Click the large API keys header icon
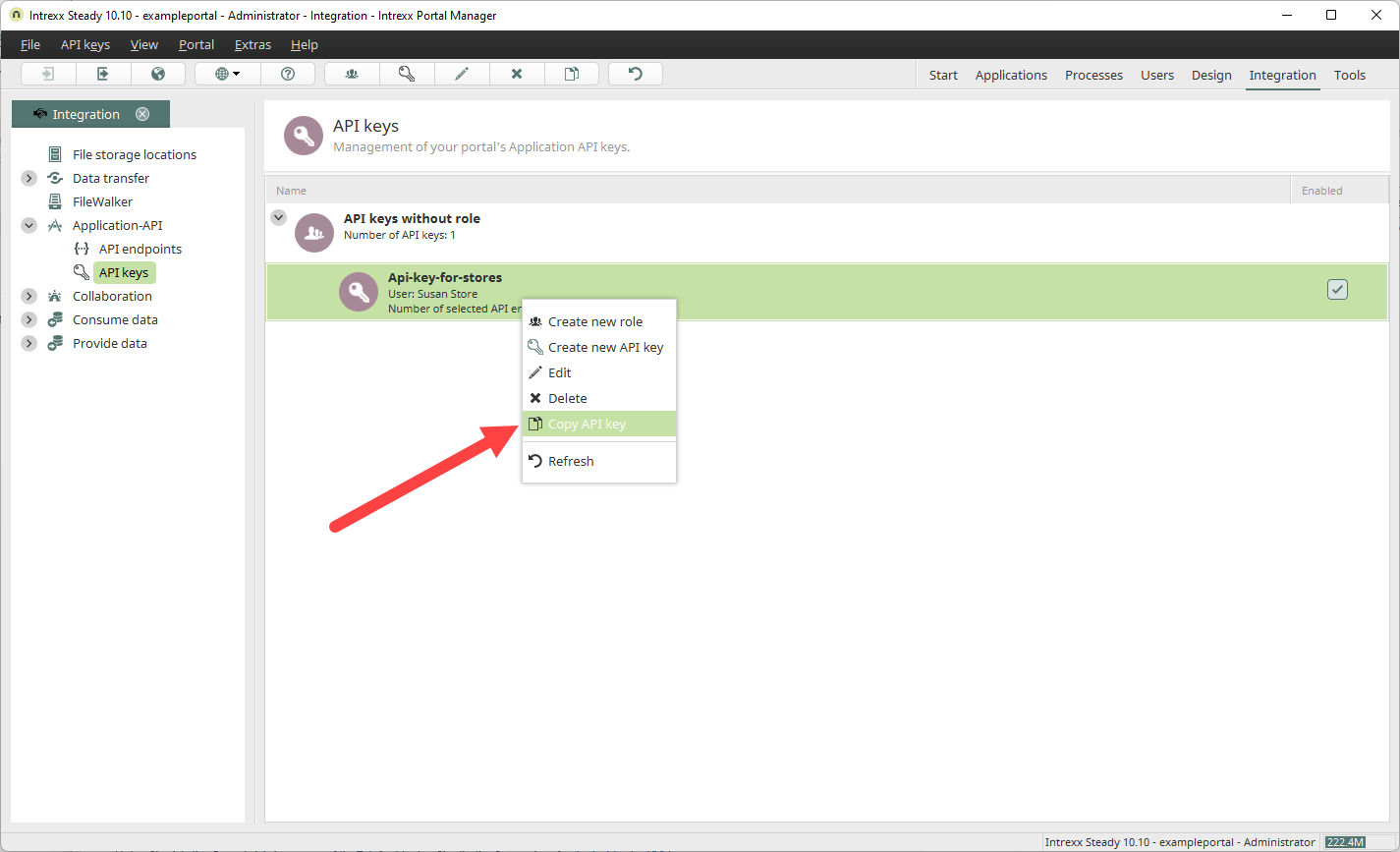Image resolution: width=1400 pixels, height=852 pixels. click(x=304, y=136)
